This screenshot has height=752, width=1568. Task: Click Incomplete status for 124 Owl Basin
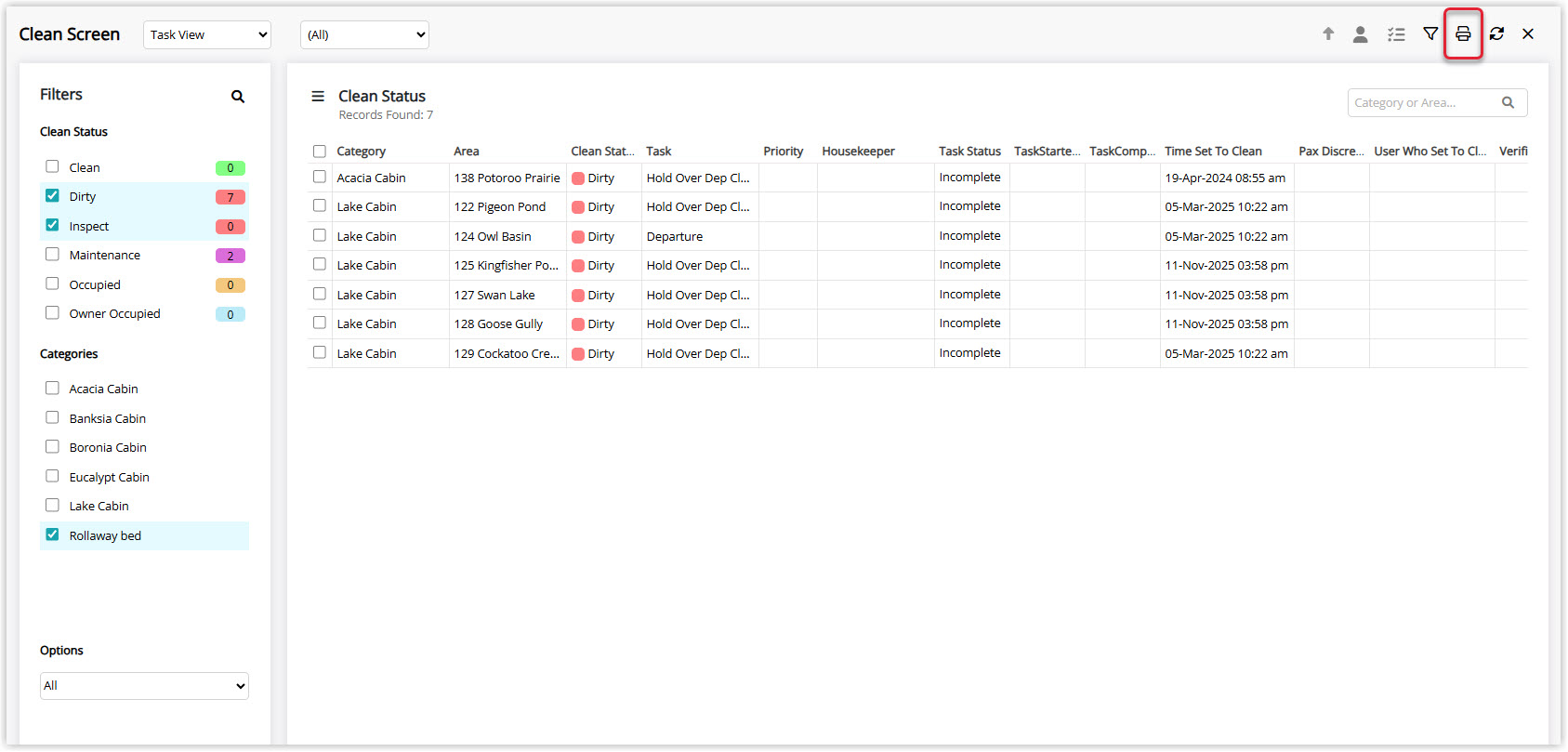pyautogui.click(x=969, y=236)
